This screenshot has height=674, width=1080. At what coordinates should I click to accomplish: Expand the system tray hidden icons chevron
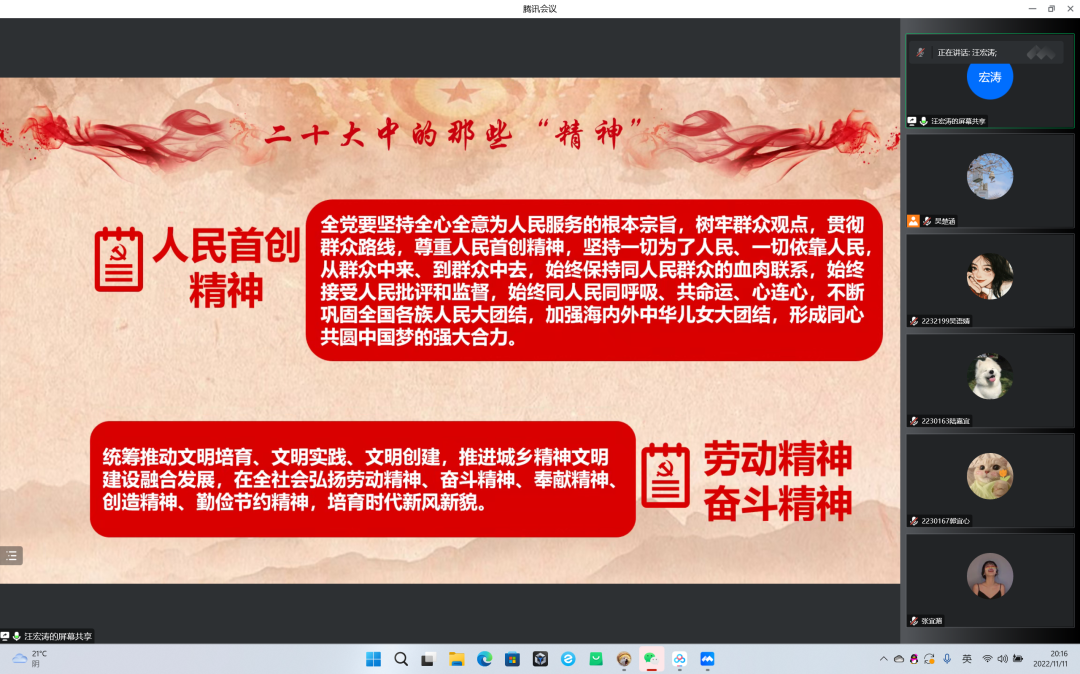pyautogui.click(x=883, y=659)
